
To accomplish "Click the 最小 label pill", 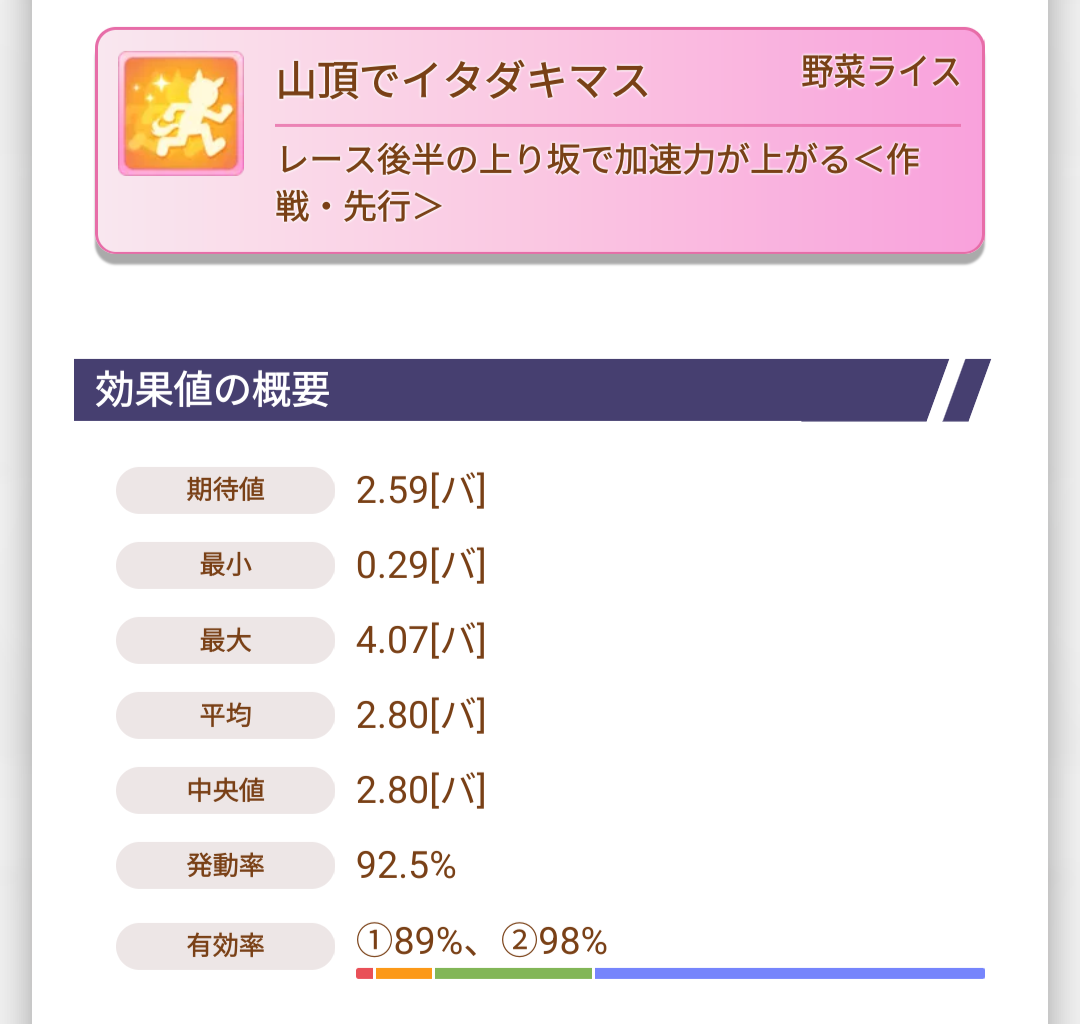I will [x=225, y=565].
